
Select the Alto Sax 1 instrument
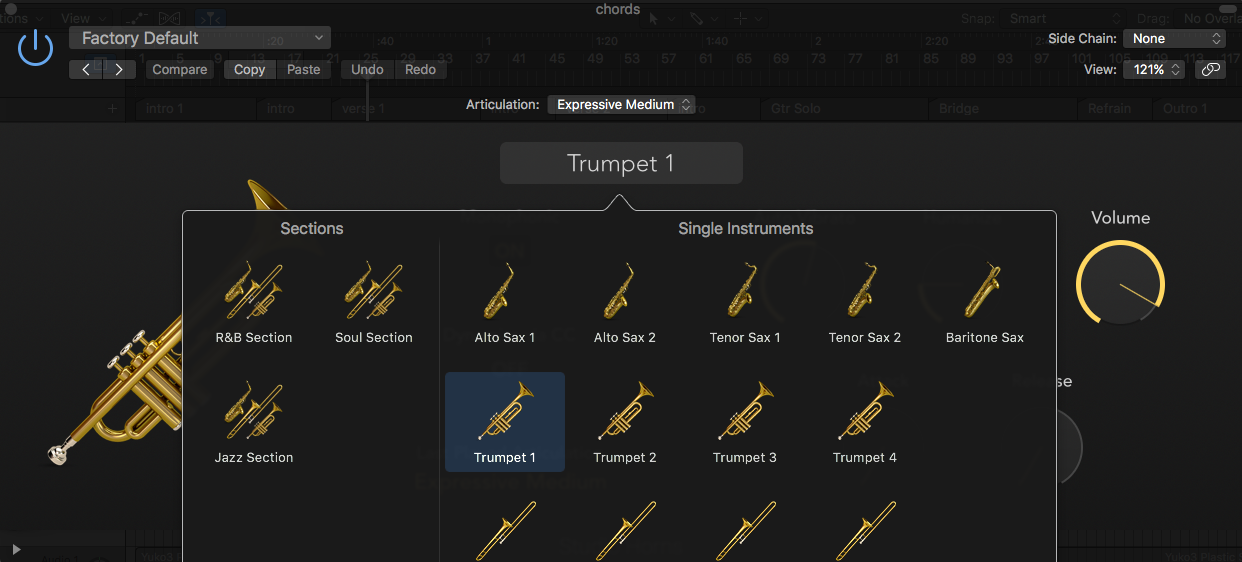pyautogui.click(x=504, y=301)
